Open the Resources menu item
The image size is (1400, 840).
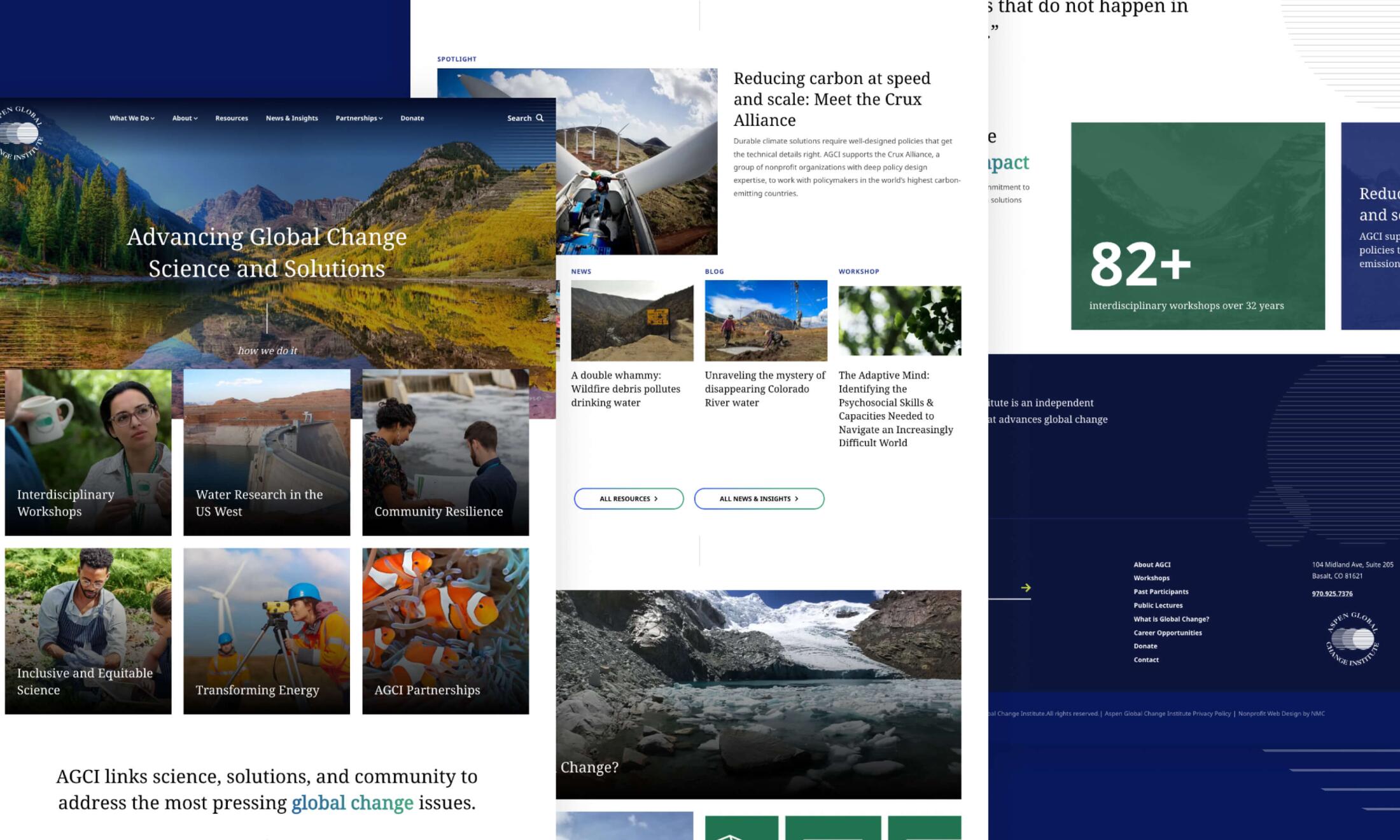pos(232,118)
